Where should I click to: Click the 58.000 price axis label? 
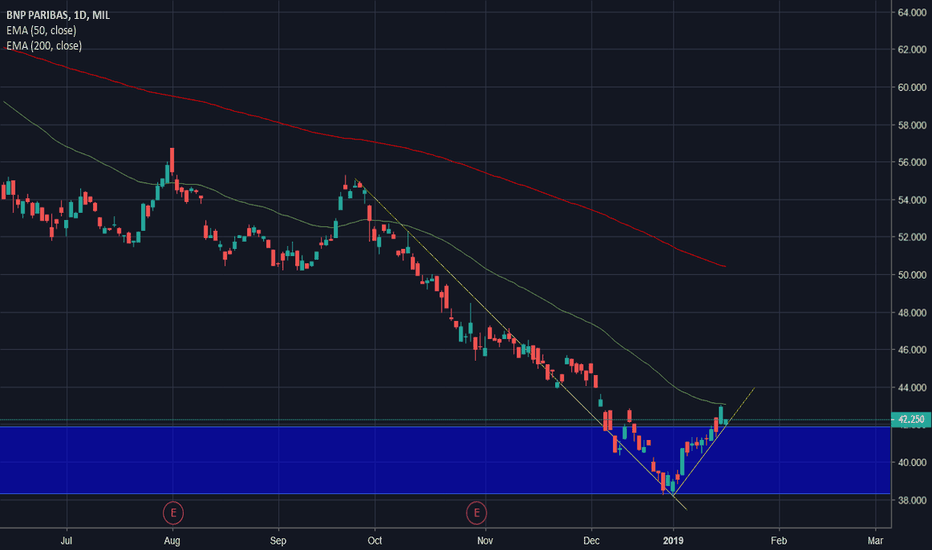pyautogui.click(x=912, y=125)
